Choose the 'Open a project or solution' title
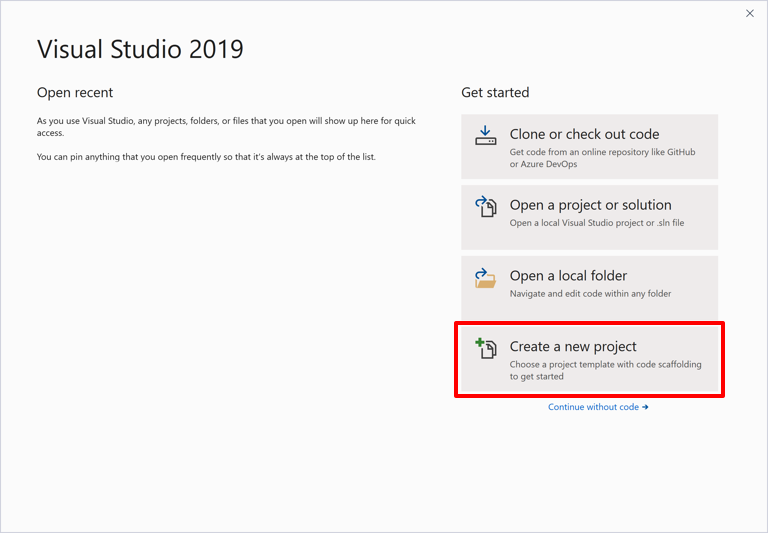 coord(590,205)
